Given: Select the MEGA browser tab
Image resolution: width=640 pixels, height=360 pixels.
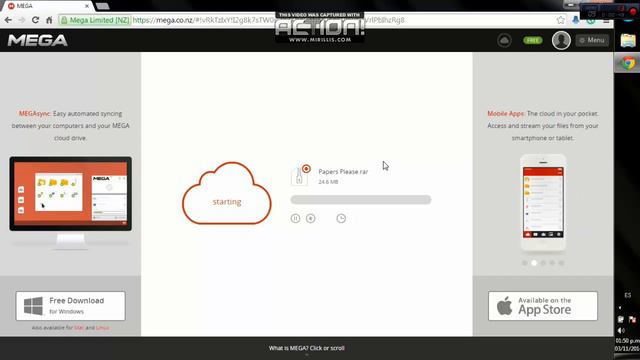Looking at the screenshot, I should pos(47,6).
